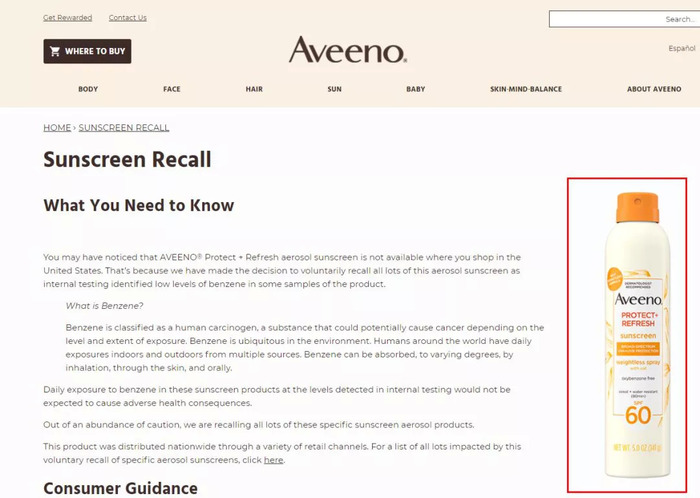Screen dimensions: 700x498
Task: Click the 'Sunscreen Recall' page heading
Action: 127,159
